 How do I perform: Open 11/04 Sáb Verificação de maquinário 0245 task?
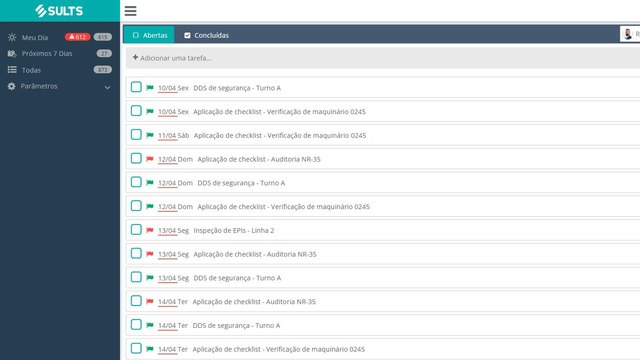coord(383,135)
